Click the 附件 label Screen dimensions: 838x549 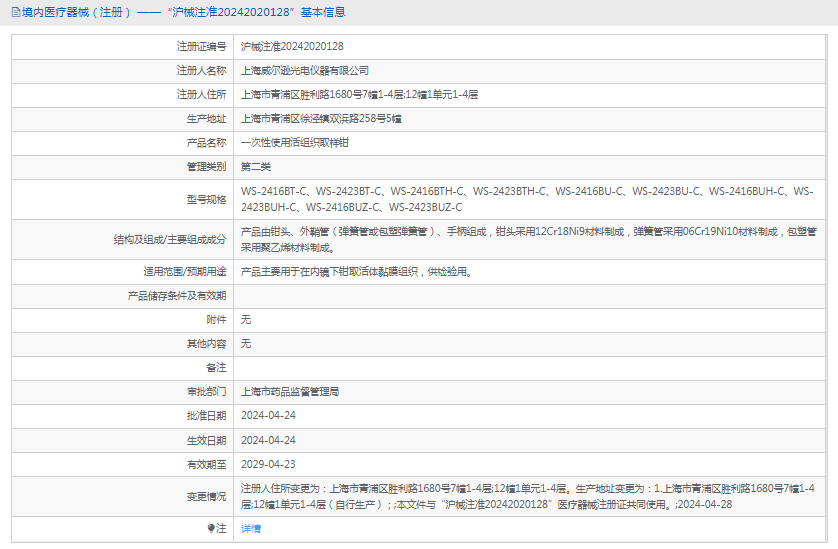pos(216,320)
